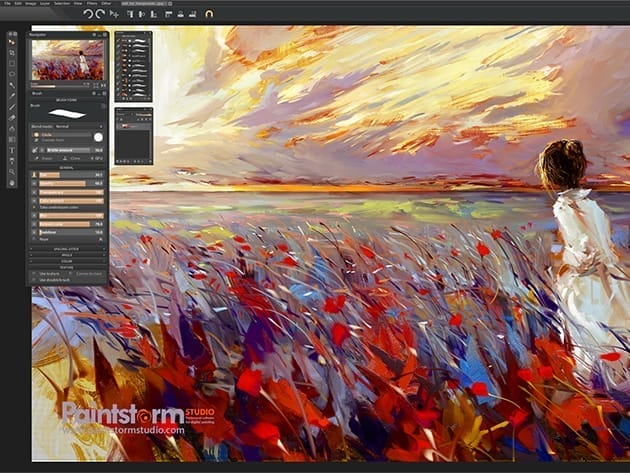Expand the Color section in Brush panel
The height and width of the screenshot is (473, 630).
click(x=68, y=261)
